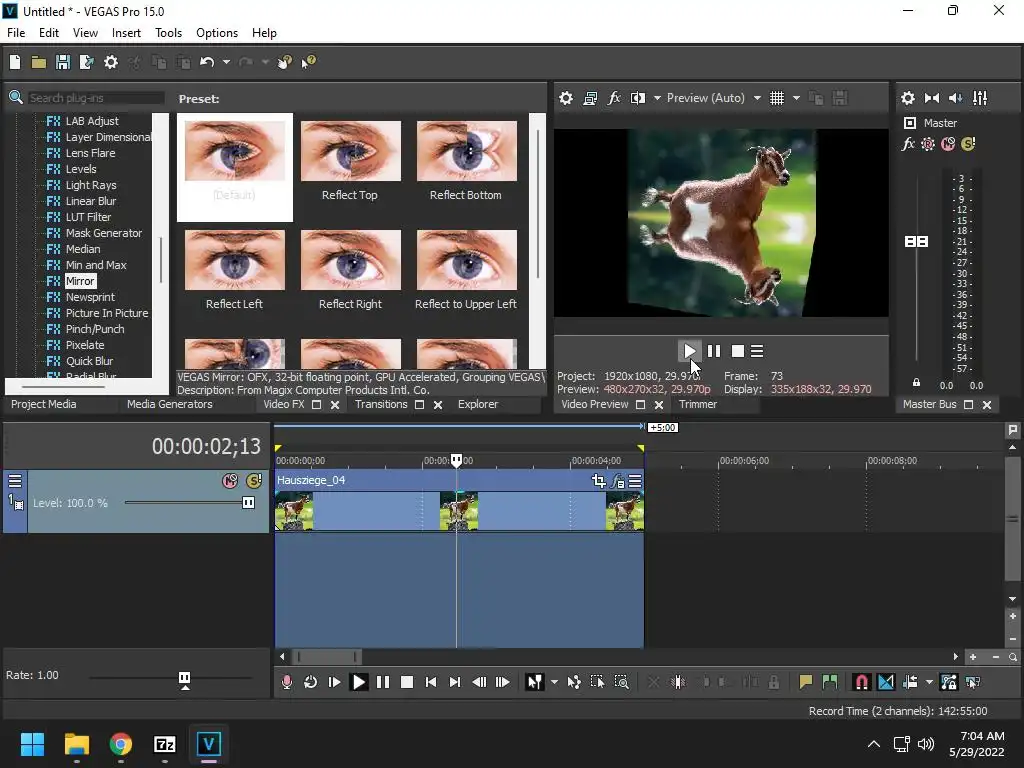
Task: Expand split screen view dropdown arrow
Action: pyautogui.click(x=657, y=98)
